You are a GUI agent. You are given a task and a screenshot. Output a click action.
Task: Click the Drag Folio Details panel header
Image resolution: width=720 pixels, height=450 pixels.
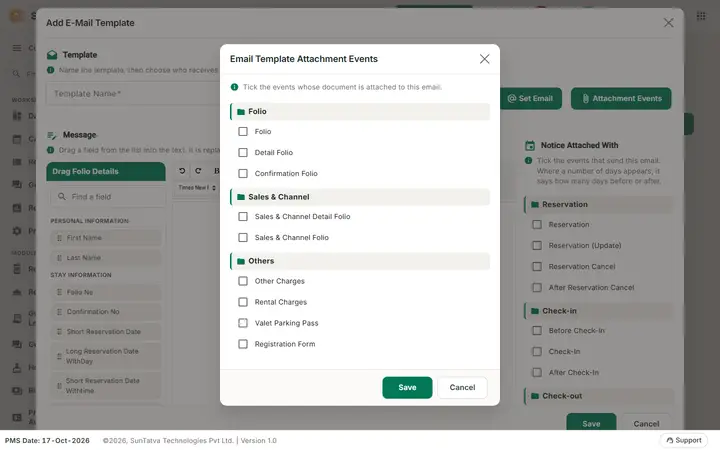tap(106, 171)
